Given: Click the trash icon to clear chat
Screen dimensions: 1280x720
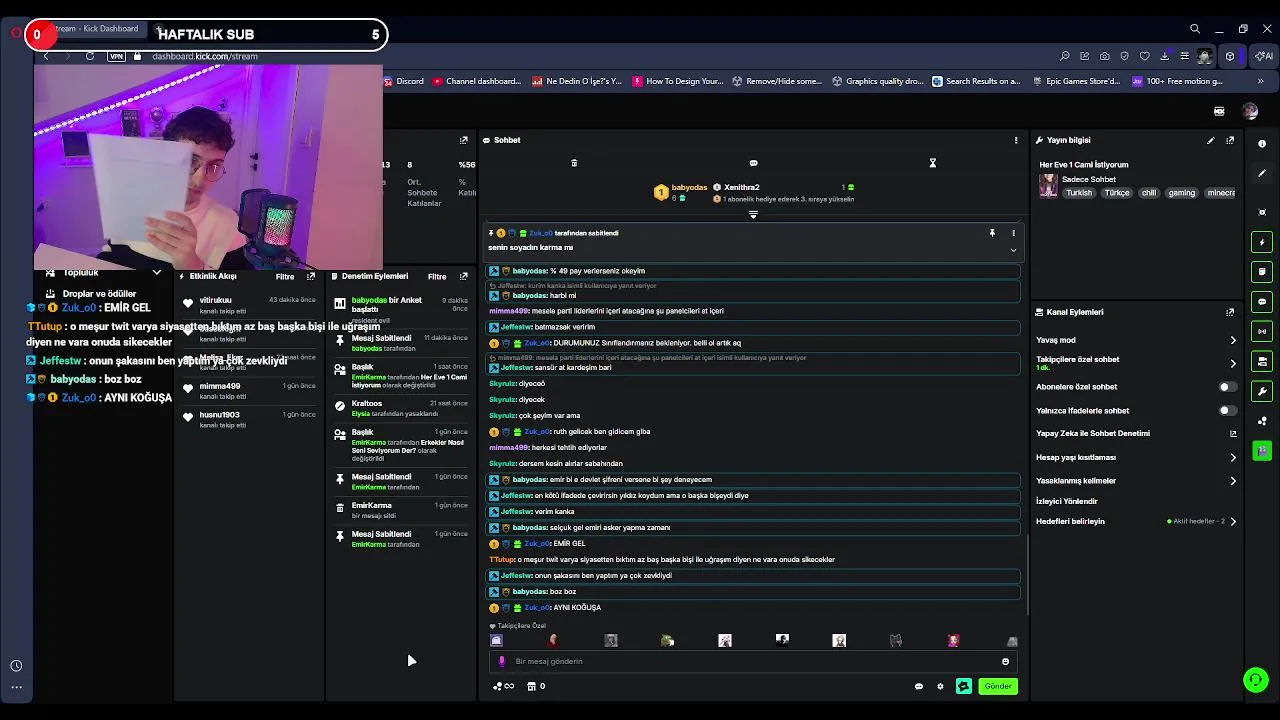Looking at the screenshot, I should click(x=574, y=163).
